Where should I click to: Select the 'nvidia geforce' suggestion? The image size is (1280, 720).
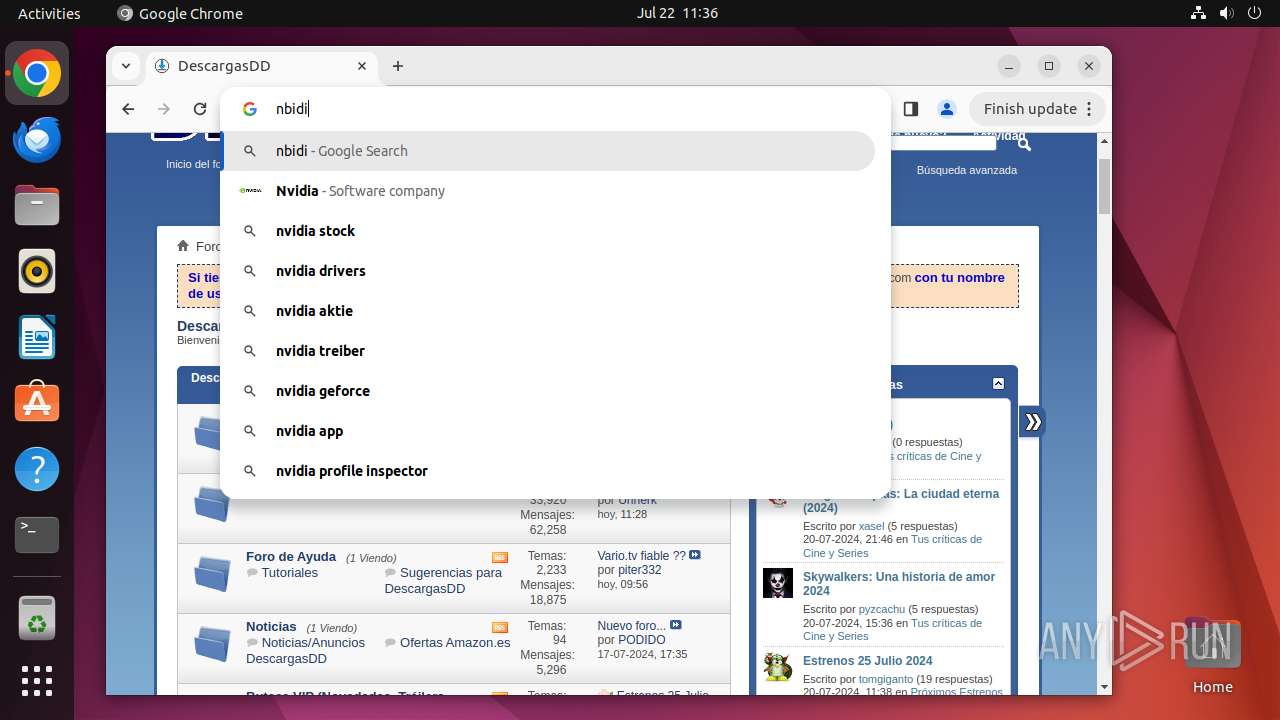(548, 391)
